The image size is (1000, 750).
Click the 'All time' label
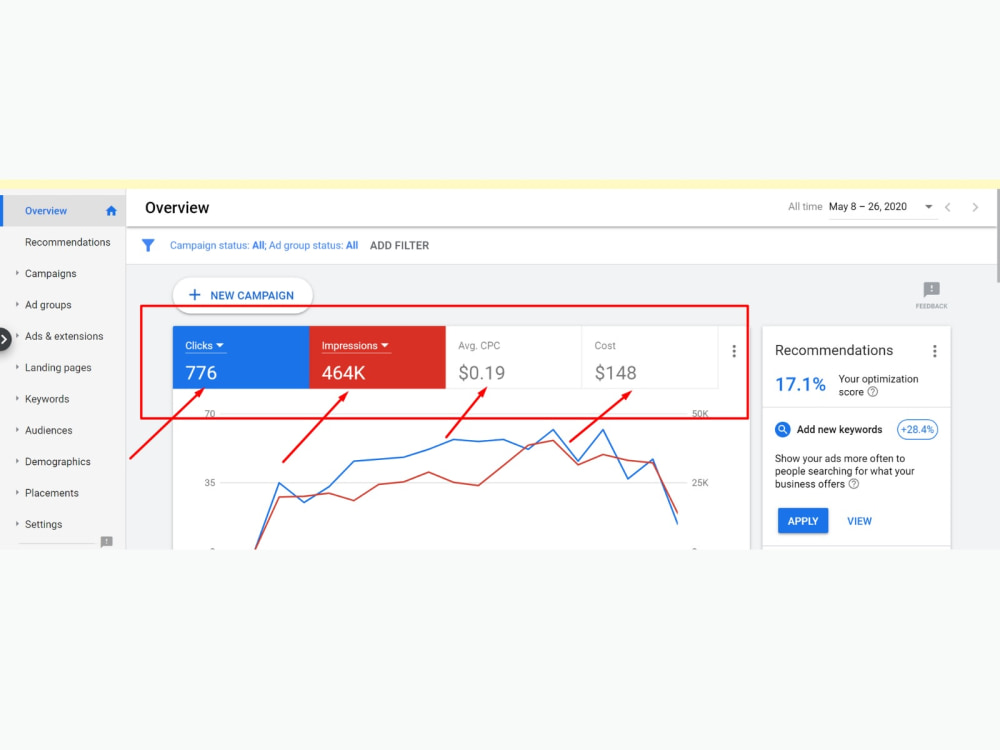tap(805, 207)
